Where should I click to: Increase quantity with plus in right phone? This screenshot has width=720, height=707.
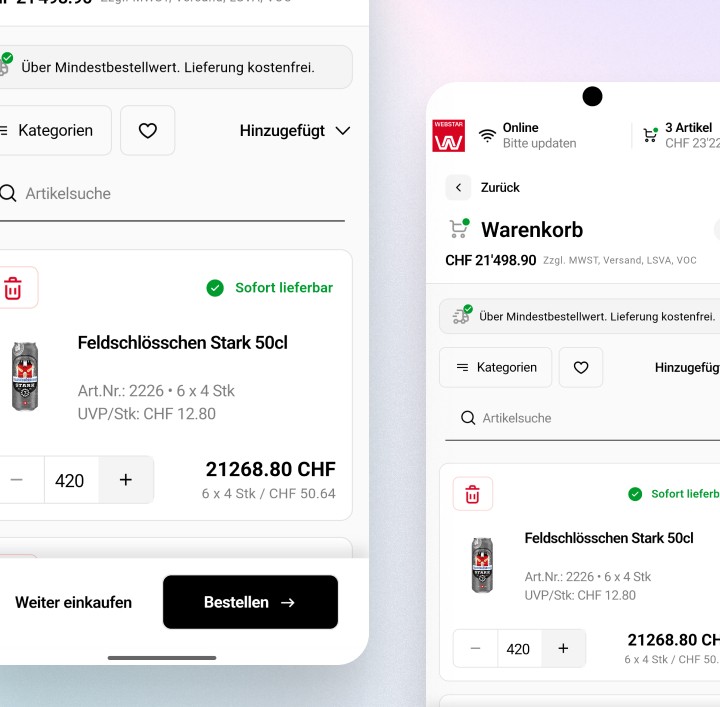point(563,649)
